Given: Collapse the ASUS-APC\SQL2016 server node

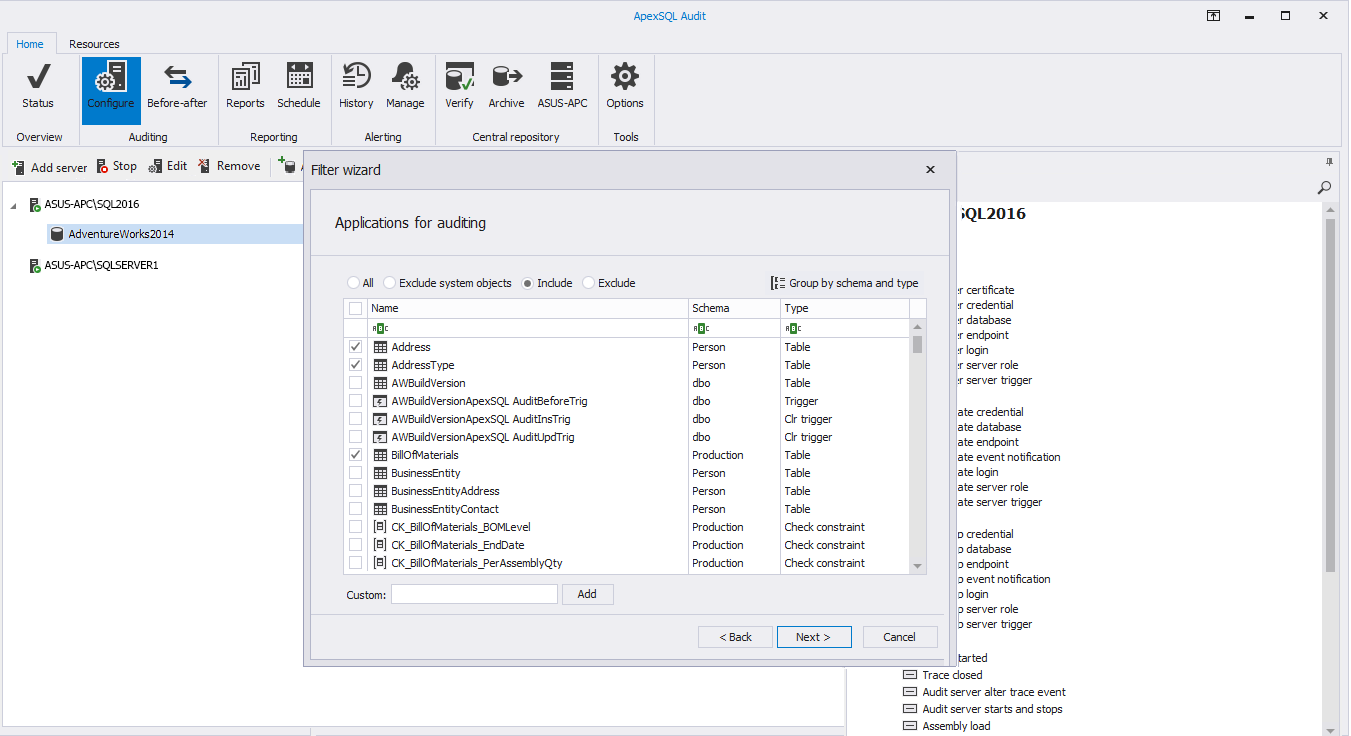Looking at the screenshot, I should [x=14, y=204].
